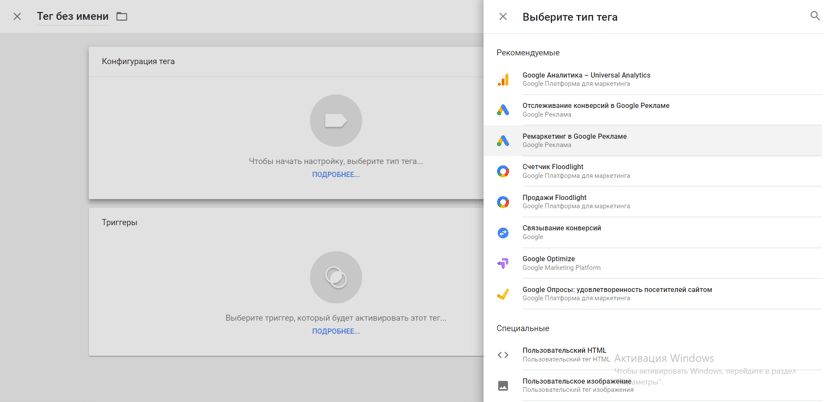Screen dimensions: 824x402
Task: Click the purple Google Optimize icon
Action: (x=503, y=263)
